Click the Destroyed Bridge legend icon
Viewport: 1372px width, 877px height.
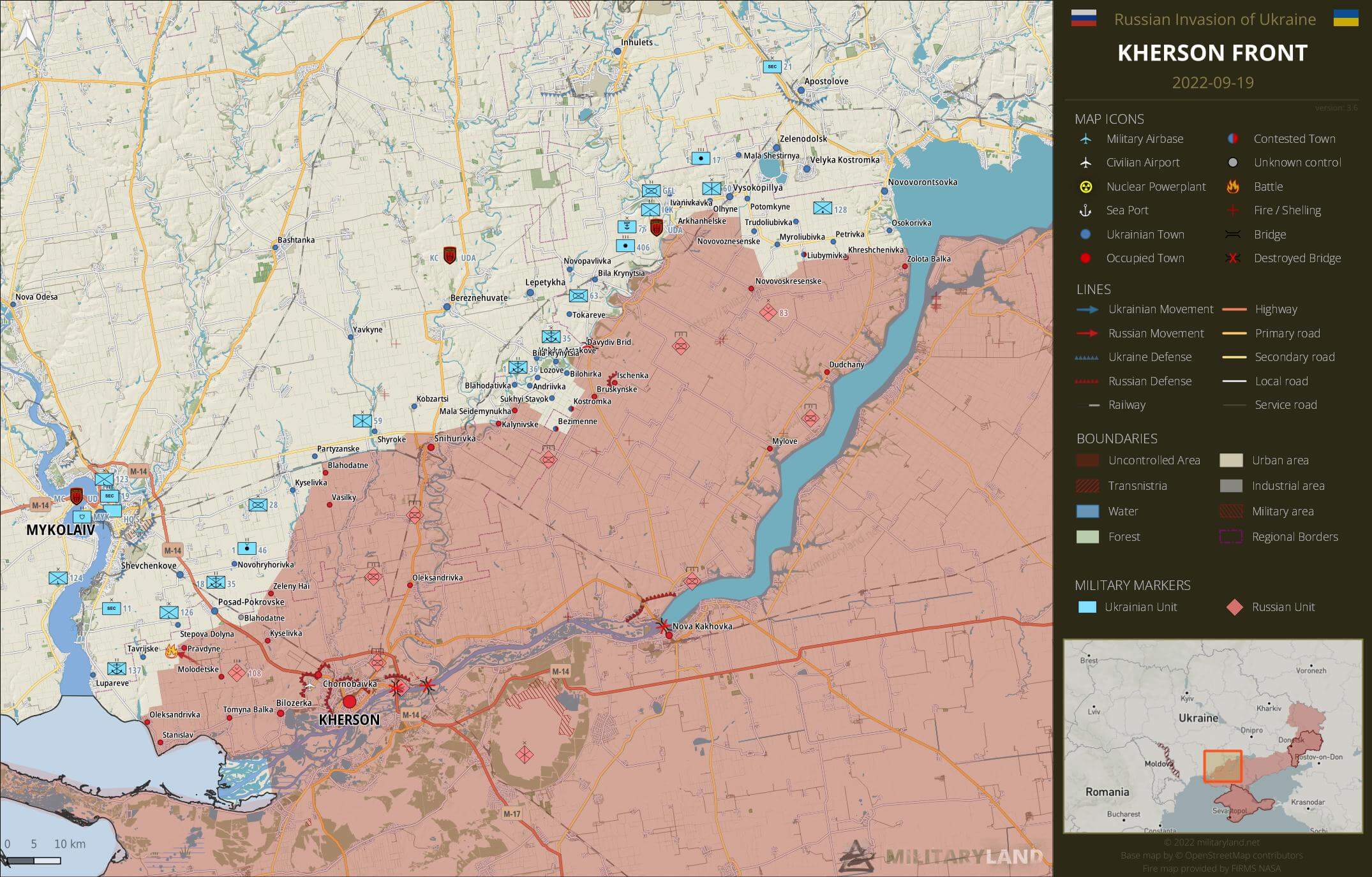pos(1233,258)
